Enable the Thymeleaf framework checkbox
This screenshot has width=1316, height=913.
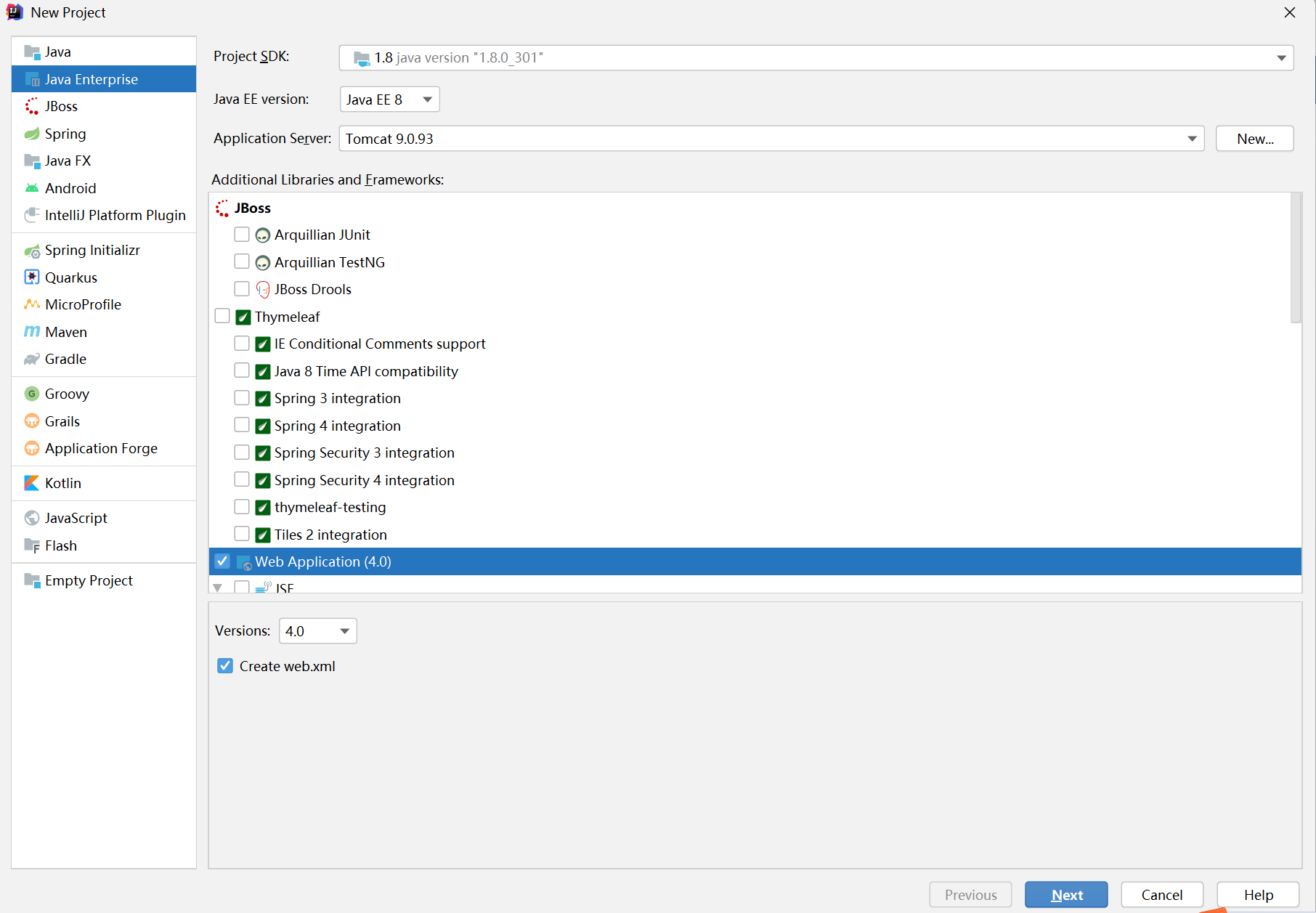click(222, 316)
